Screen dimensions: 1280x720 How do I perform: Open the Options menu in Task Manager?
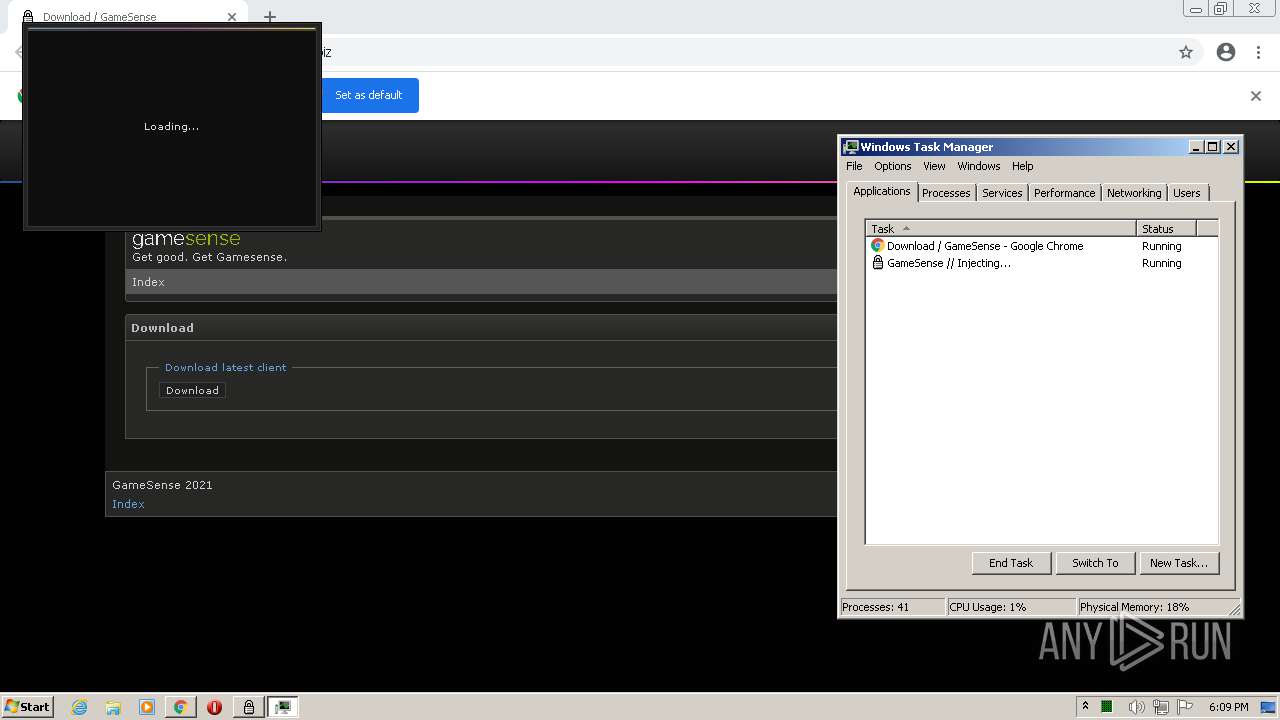click(x=892, y=166)
